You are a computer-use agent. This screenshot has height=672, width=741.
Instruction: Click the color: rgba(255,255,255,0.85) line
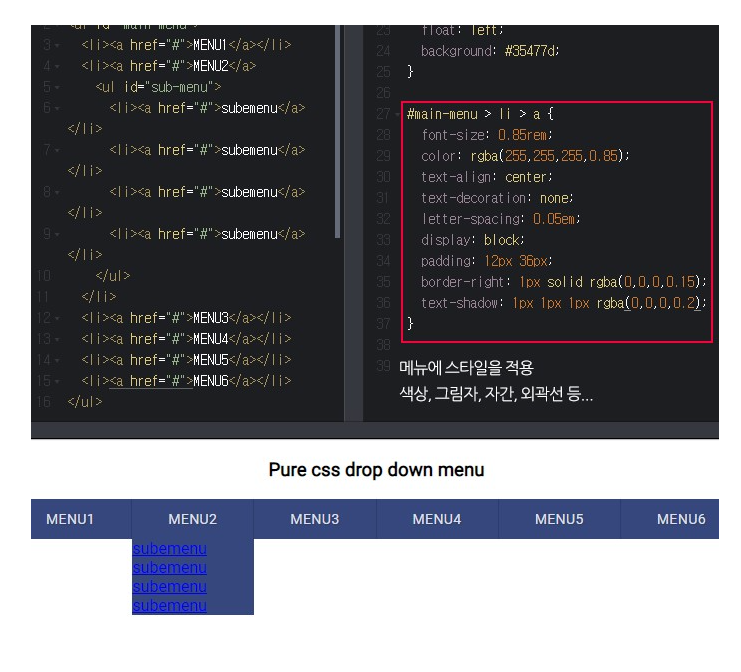525,155
